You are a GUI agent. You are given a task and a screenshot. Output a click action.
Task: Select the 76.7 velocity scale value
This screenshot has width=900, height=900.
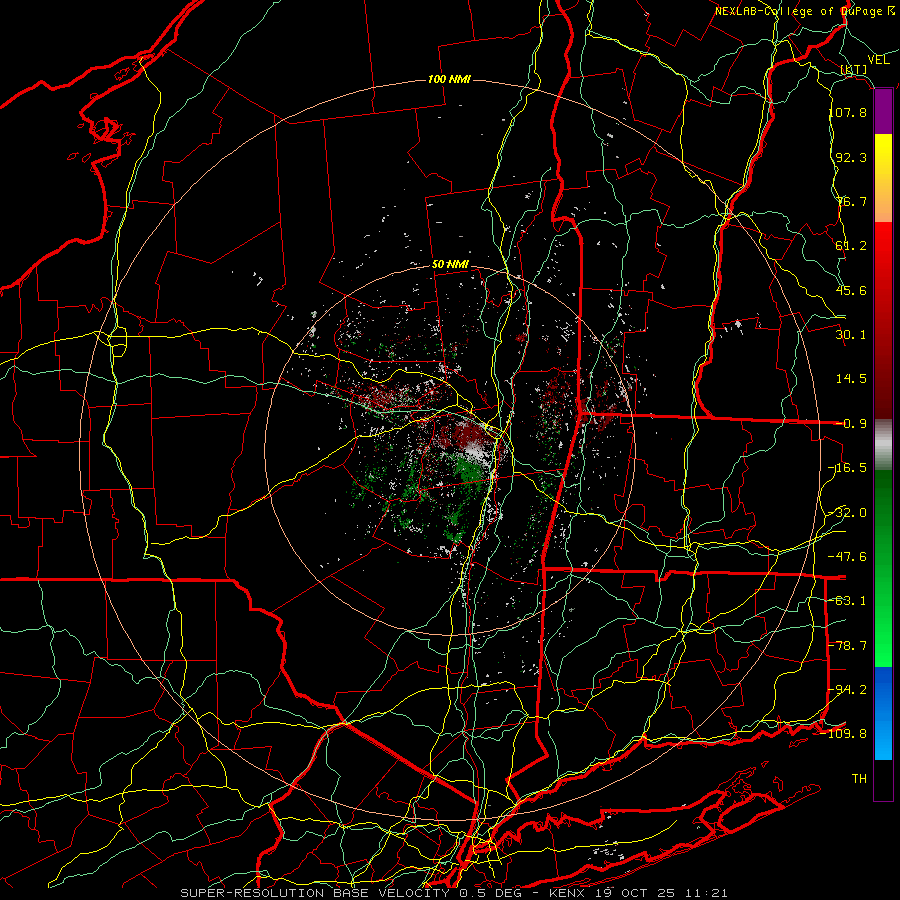pyautogui.click(x=851, y=201)
